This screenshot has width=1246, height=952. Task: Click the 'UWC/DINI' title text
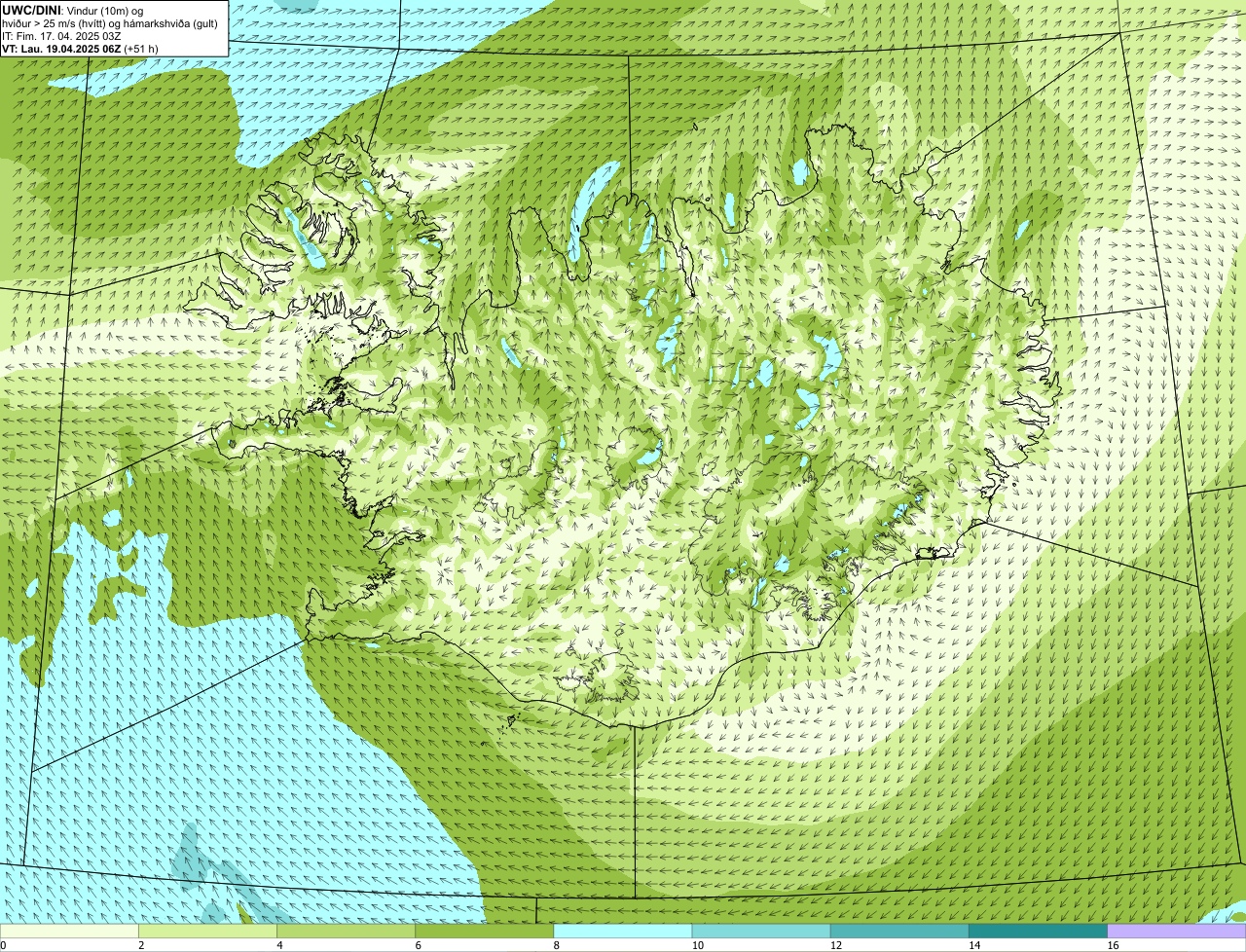click(31, 10)
